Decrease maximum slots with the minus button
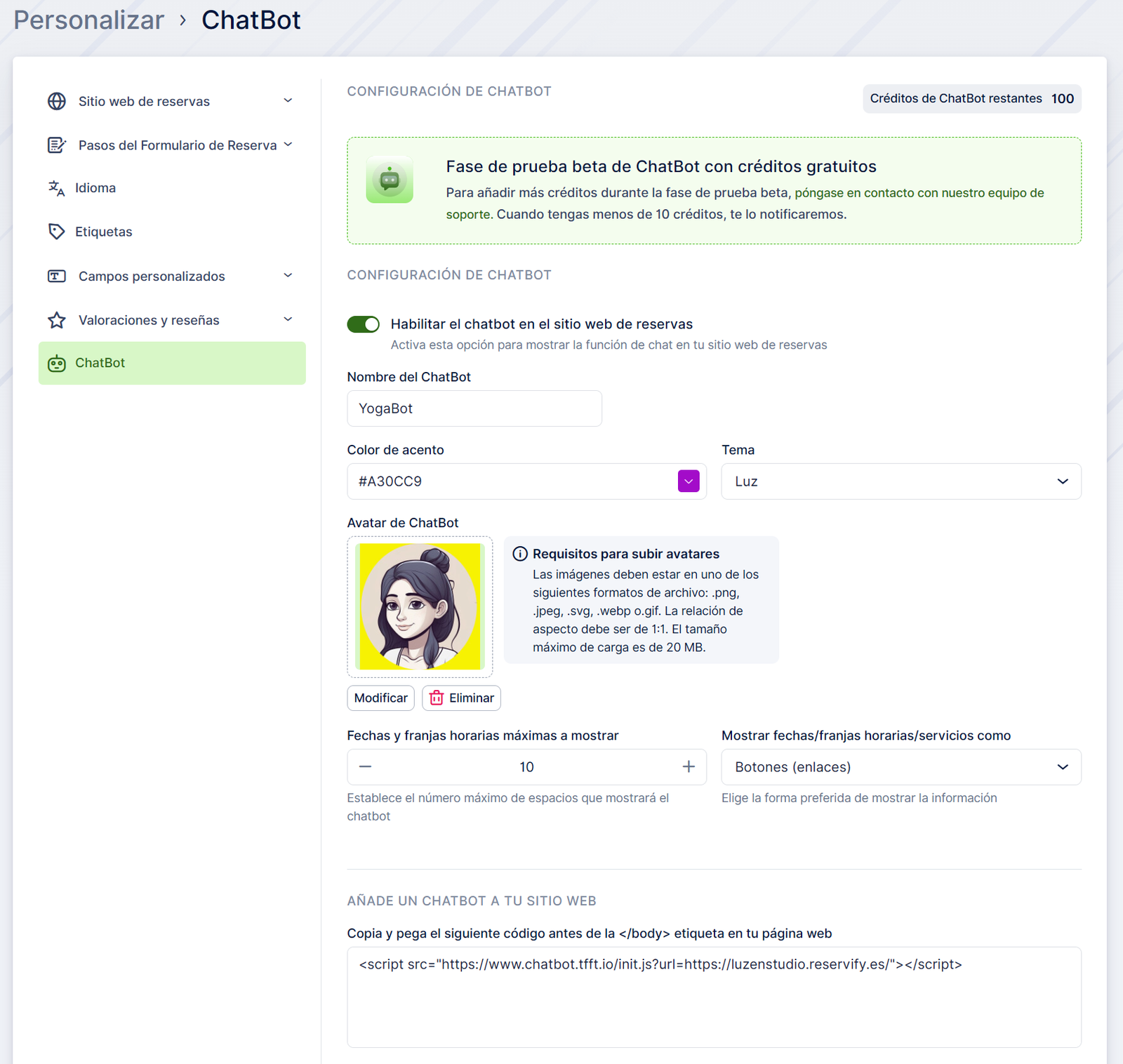 coord(366,767)
